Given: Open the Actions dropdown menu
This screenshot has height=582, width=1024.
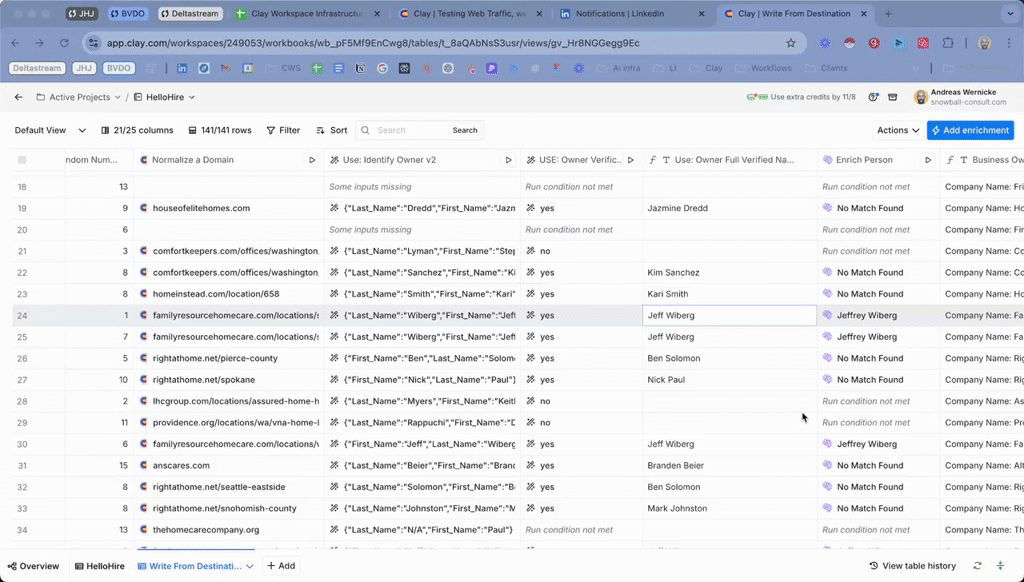Looking at the screenshot, I should 898,130.
